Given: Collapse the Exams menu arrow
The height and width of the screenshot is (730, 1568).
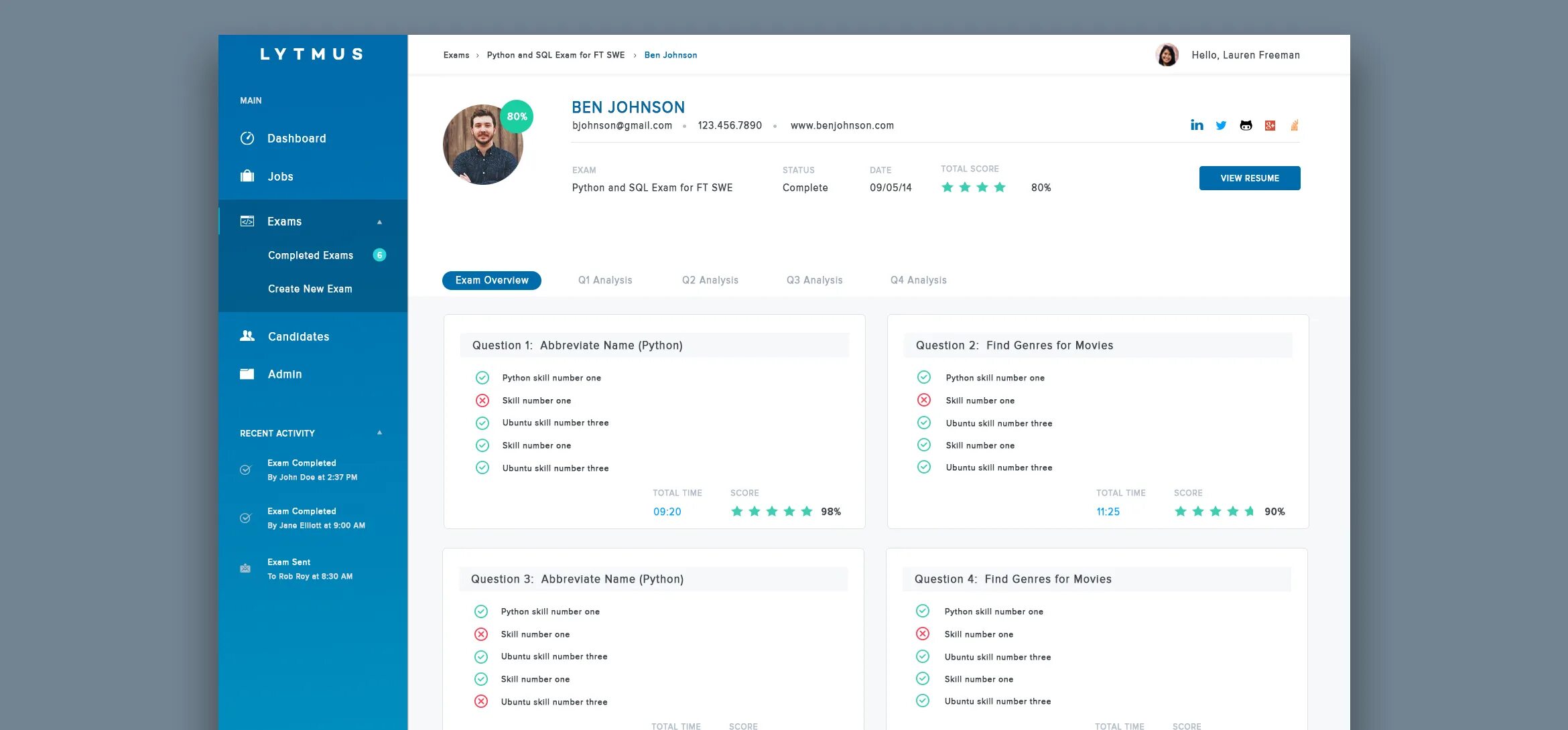Looking at the screenshot, I should click(x=379, y=222).
